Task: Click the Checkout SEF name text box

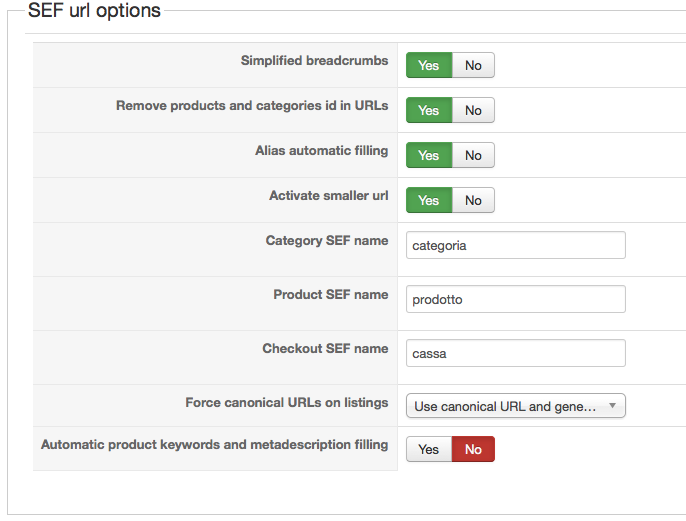Action: tap(515, 353)
